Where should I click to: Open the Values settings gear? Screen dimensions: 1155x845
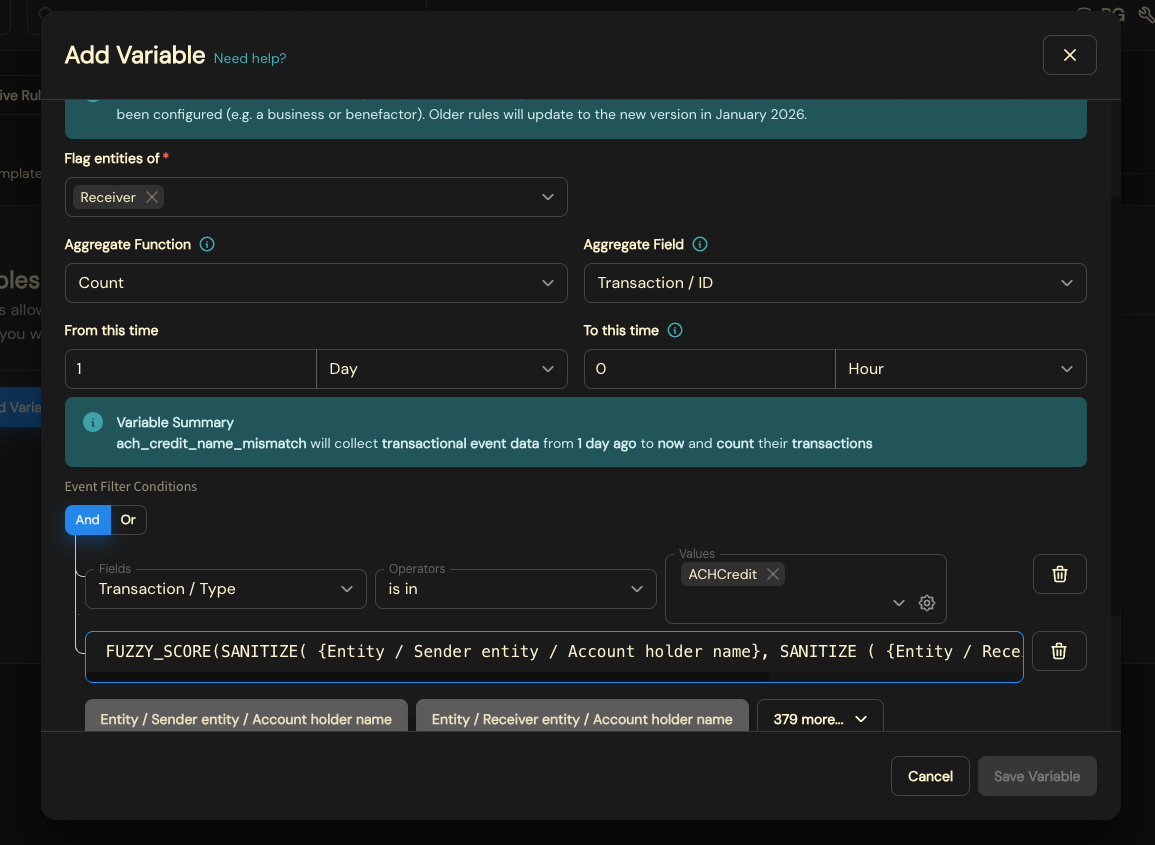click(927, 603)
